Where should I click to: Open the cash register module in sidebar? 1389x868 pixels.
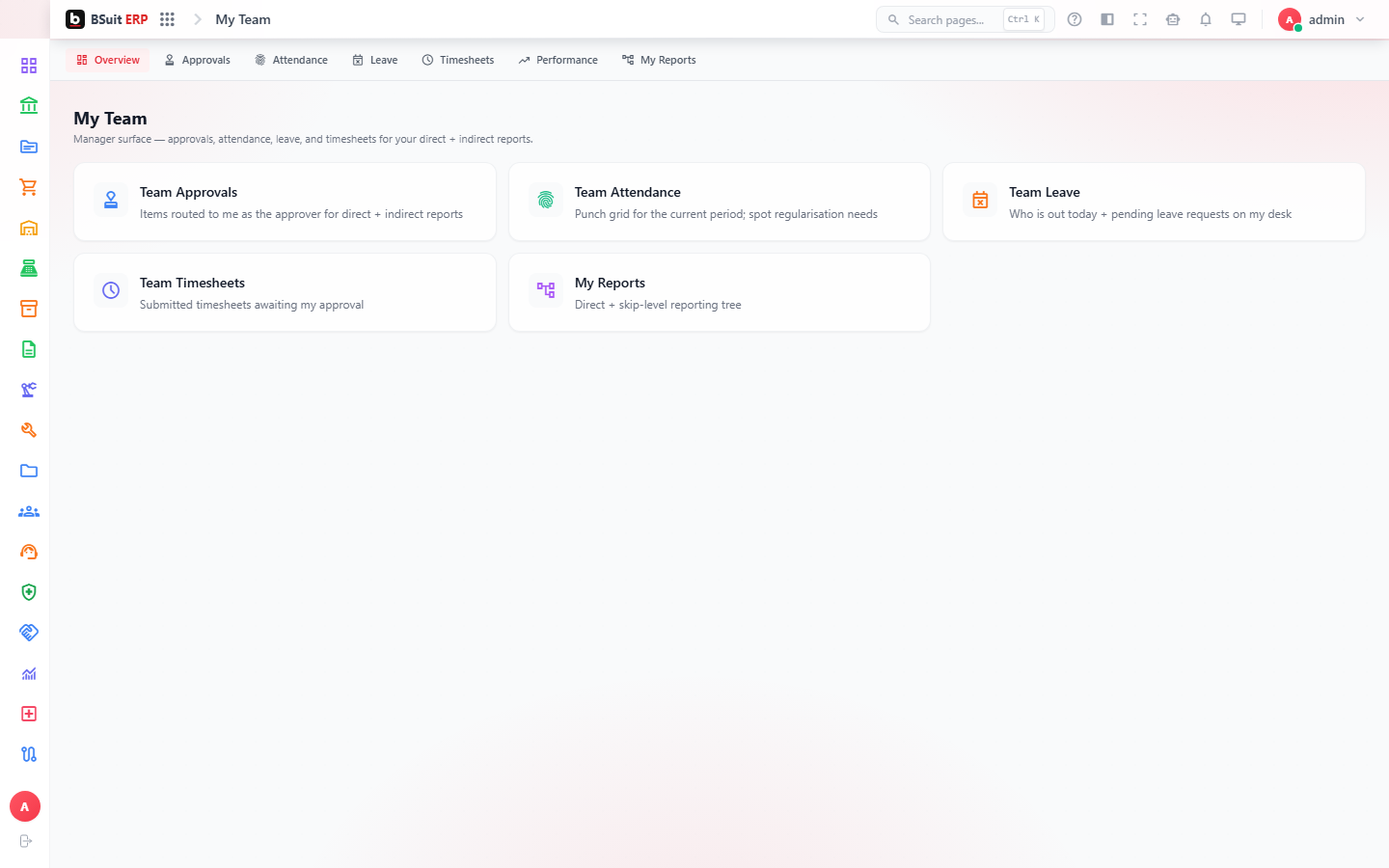(29, 268)
